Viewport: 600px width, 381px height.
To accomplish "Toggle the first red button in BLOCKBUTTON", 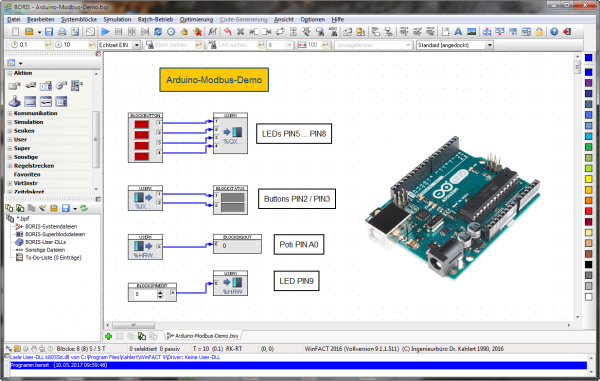I will pos(142,124).
